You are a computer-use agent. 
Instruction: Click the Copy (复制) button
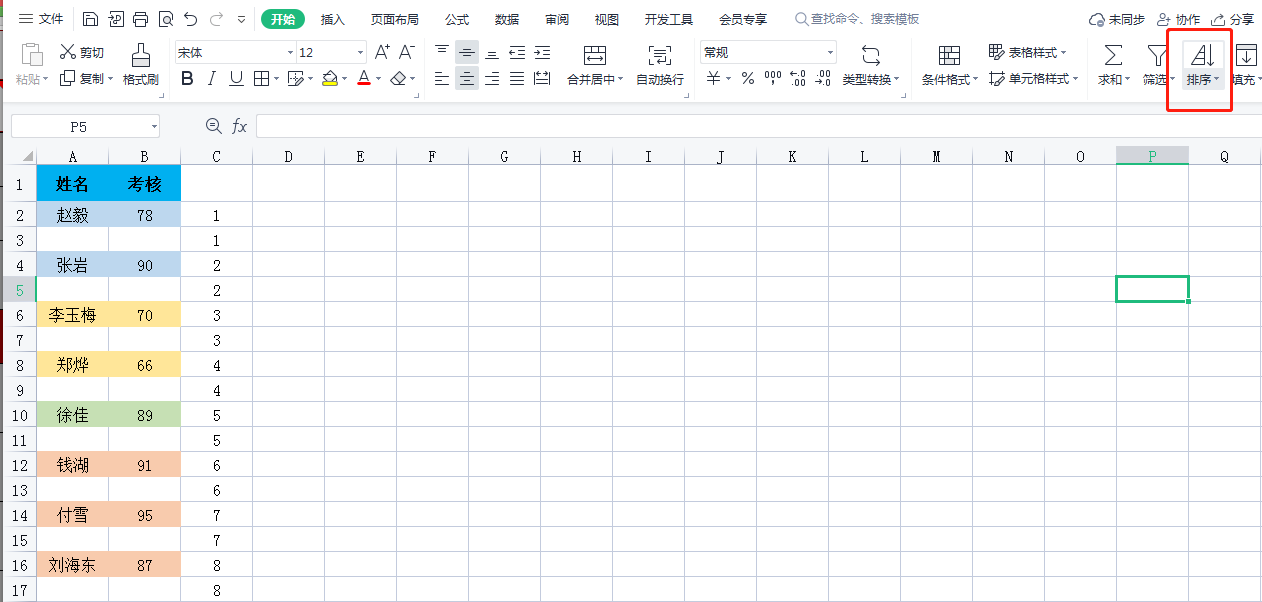coord(81,78)
